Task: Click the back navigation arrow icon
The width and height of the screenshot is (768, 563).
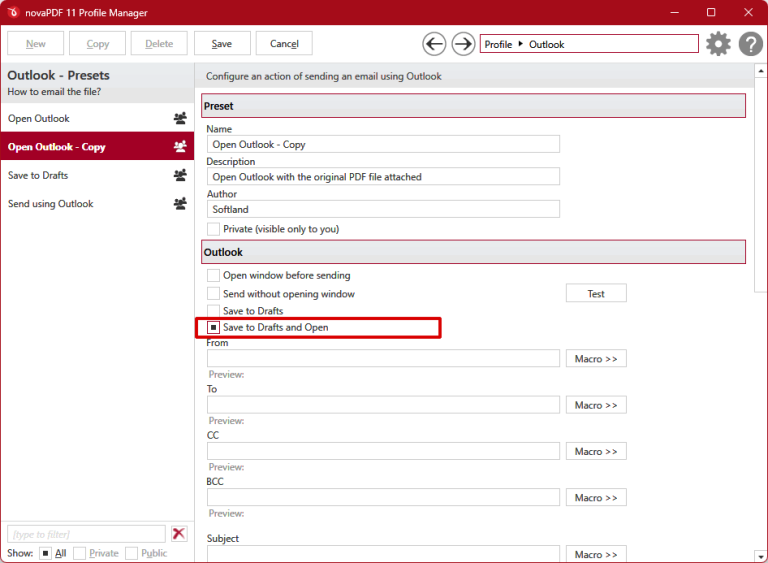Action: [x=434, y=44]
